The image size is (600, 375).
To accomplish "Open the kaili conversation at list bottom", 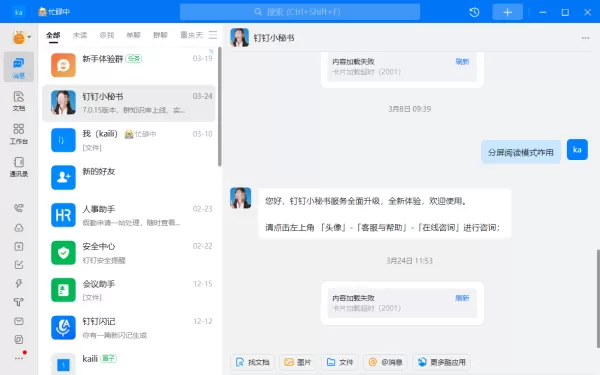I will pyautogui.click(x=129, y=362).
